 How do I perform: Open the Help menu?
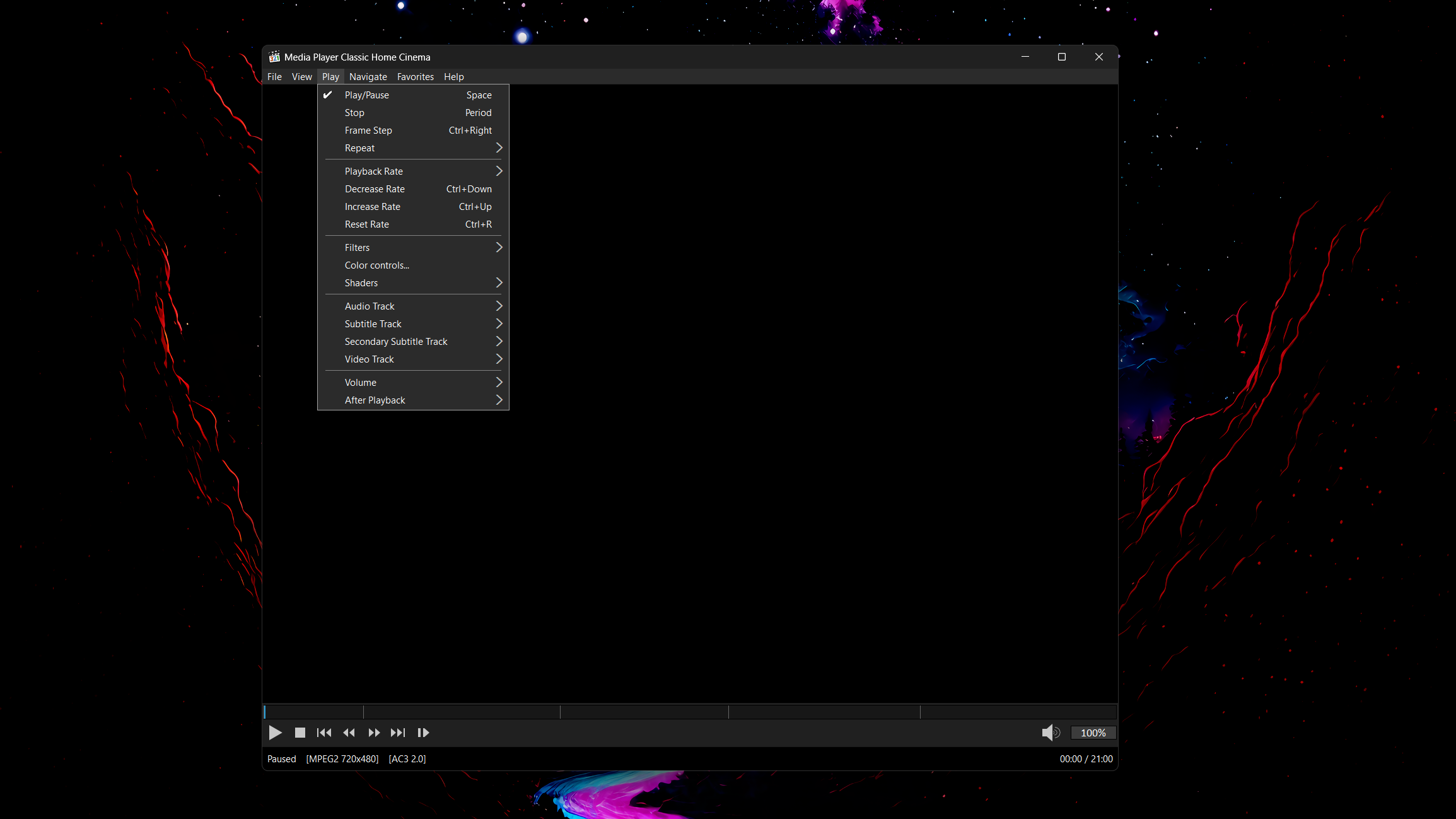click(454, 77)
